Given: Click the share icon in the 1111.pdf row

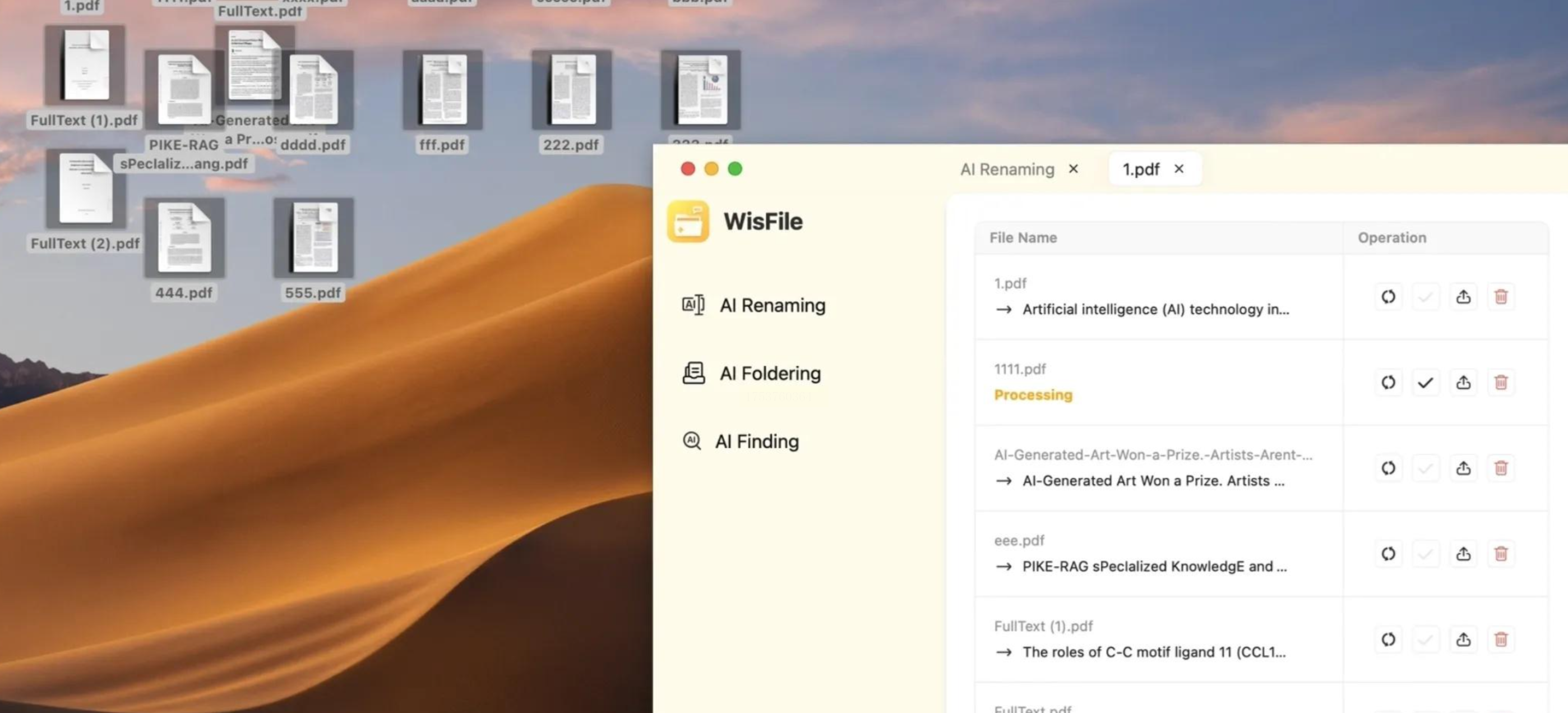Looking at the screenshot, I should click(x=1463, y=383).
